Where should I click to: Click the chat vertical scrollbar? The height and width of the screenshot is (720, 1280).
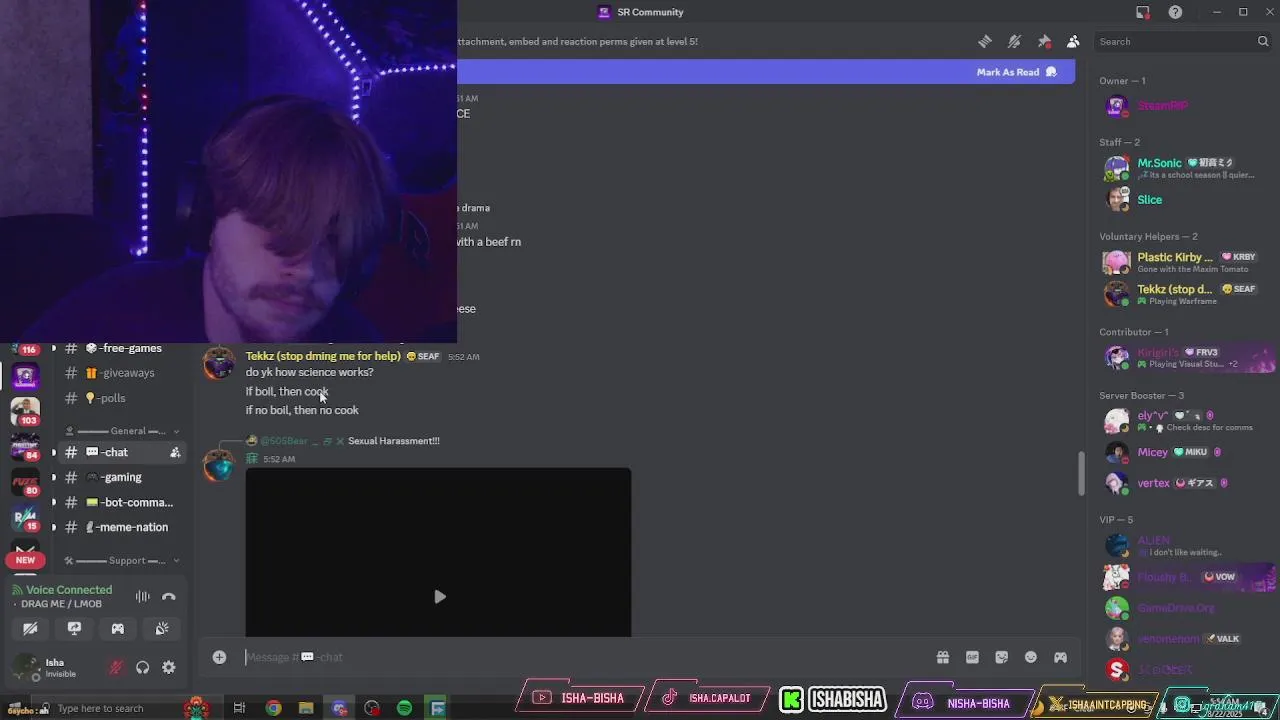click(1081, 473)
